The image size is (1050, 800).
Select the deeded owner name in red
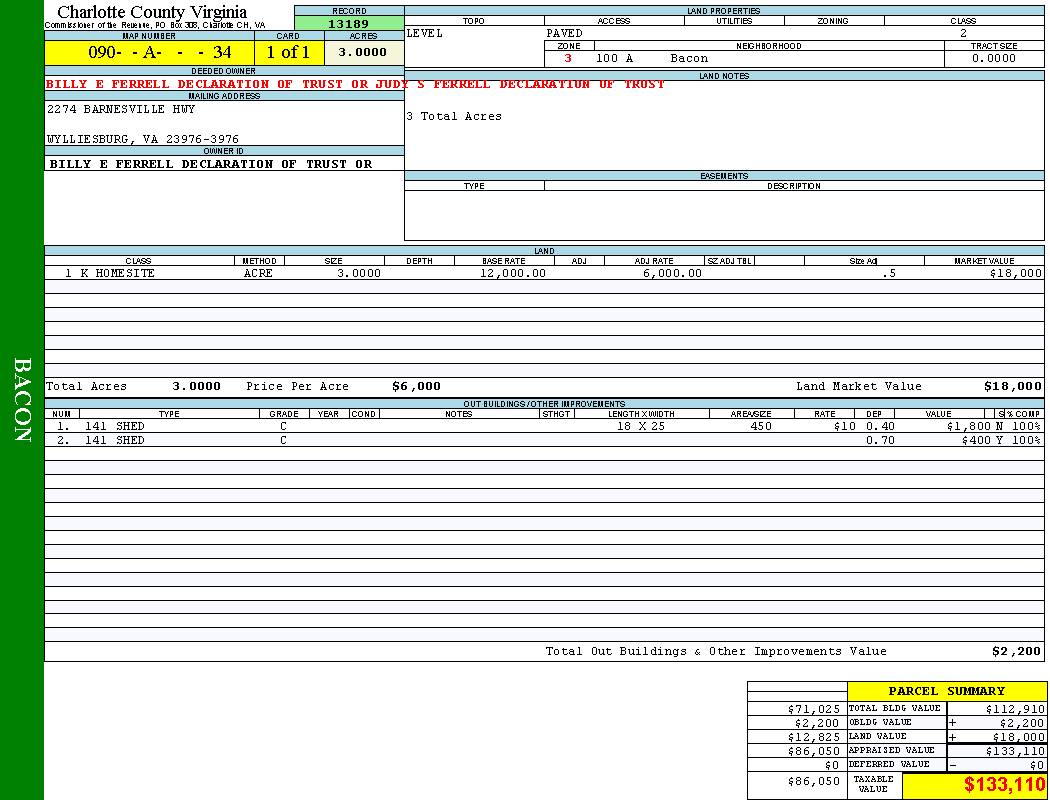(x=355, y=84)
